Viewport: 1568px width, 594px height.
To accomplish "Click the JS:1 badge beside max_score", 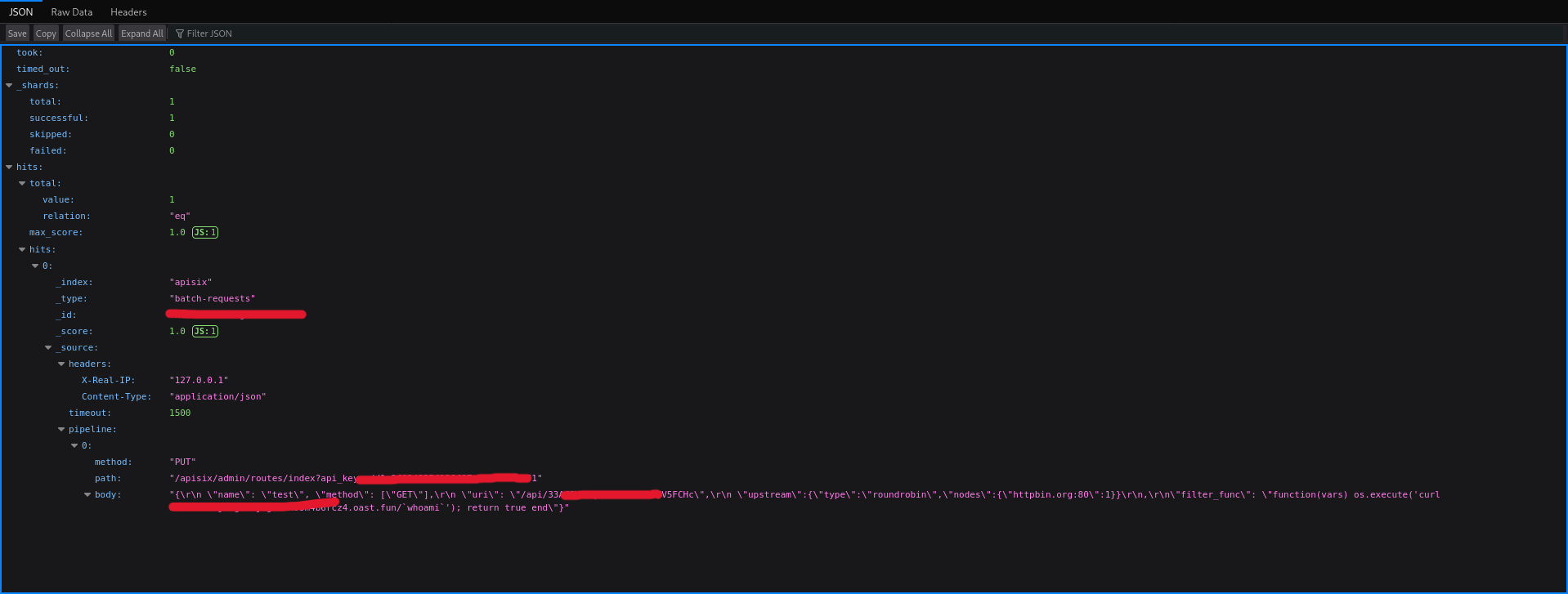I will click(x=205, y=233).
